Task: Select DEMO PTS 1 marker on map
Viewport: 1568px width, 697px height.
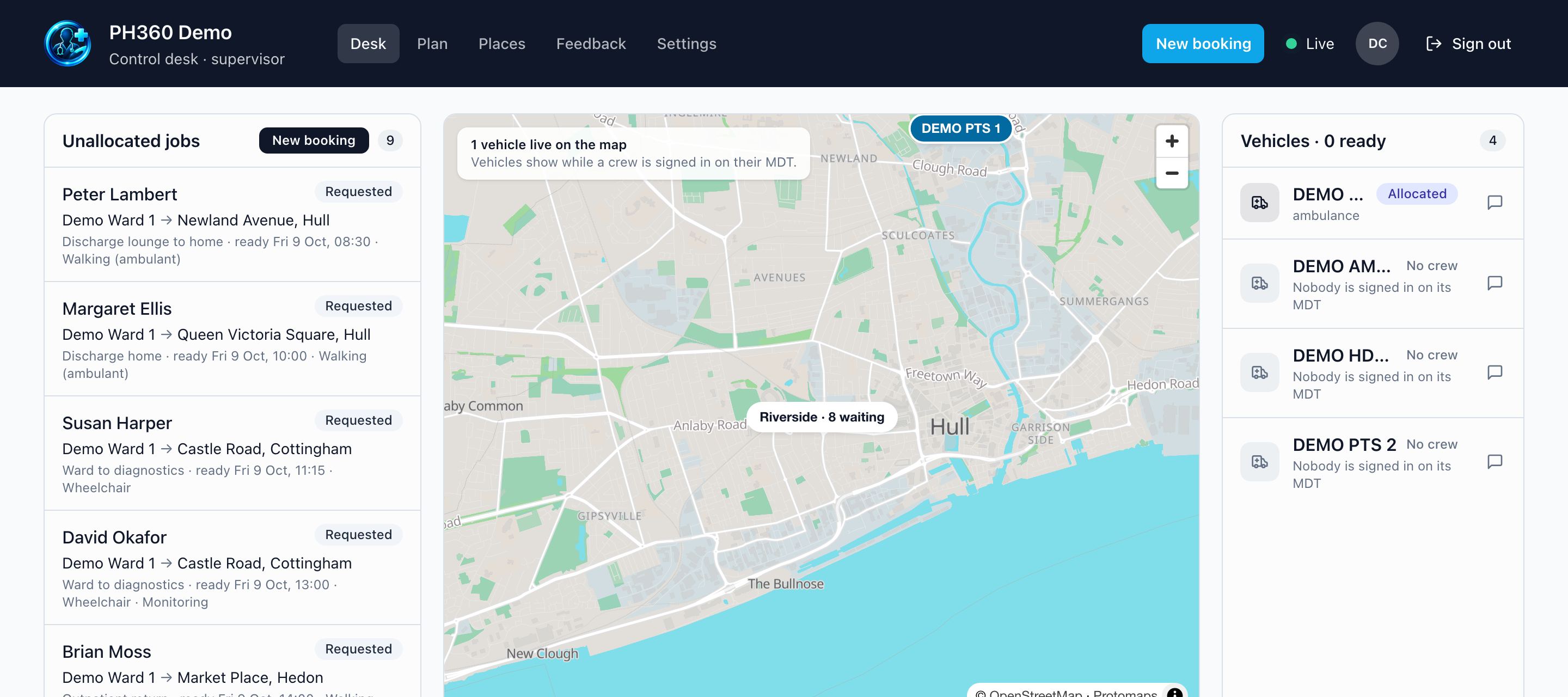Action: pyautogui.click(x=960, y=129)
